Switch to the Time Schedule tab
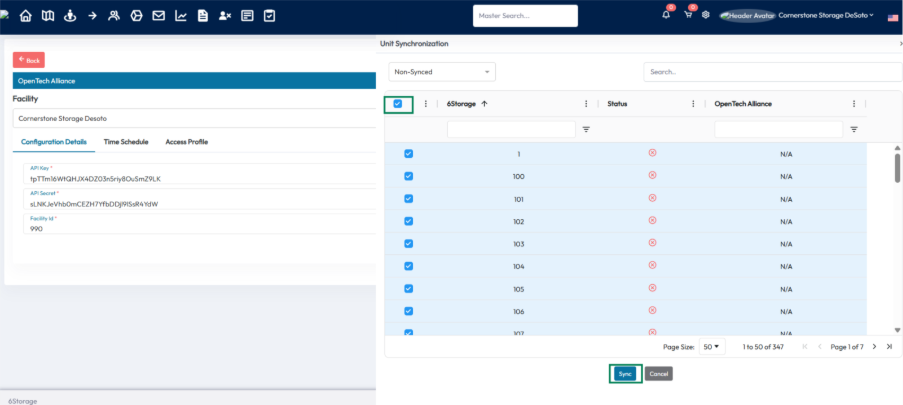Viewport: 903px width, 405px height. coord(126,142)
